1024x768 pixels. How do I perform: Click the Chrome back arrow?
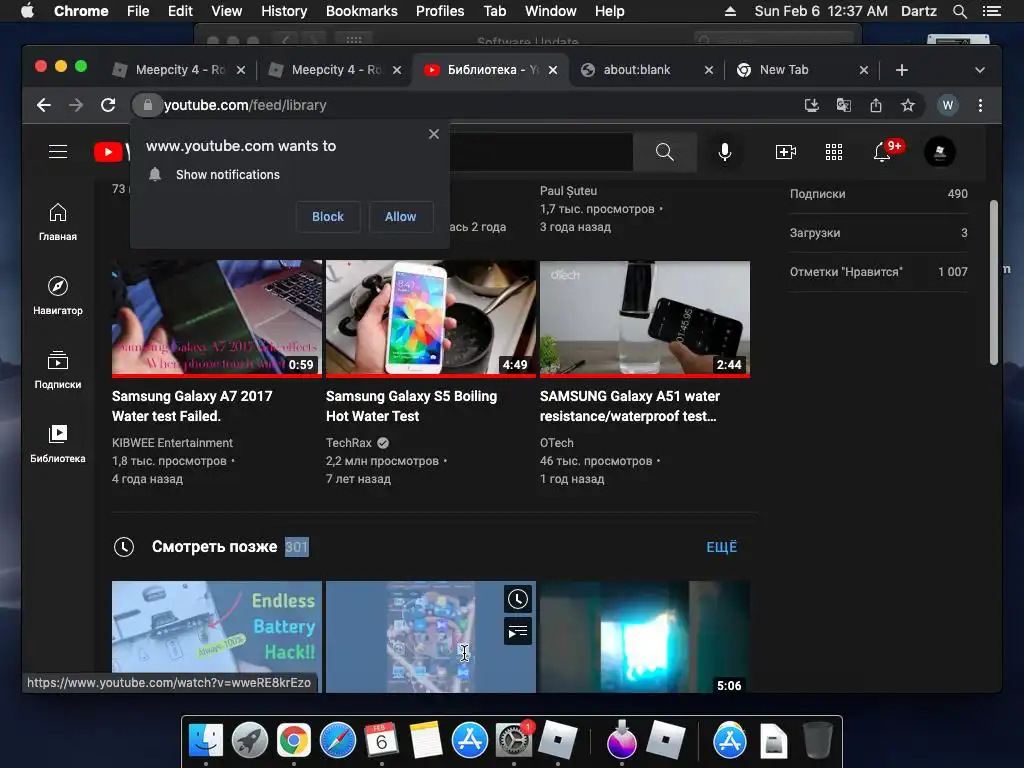(x=44, y=105)
